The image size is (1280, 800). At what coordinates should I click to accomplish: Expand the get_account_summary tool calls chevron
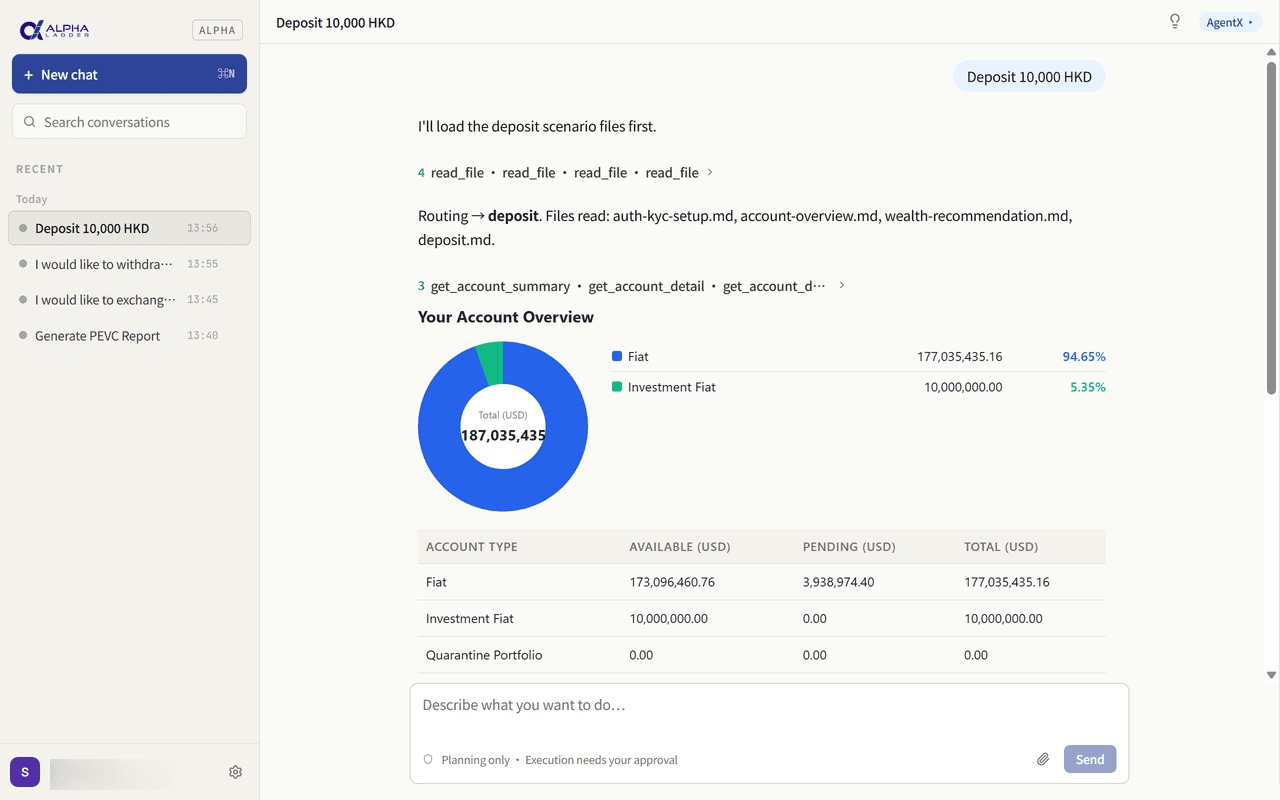(842, 285)
